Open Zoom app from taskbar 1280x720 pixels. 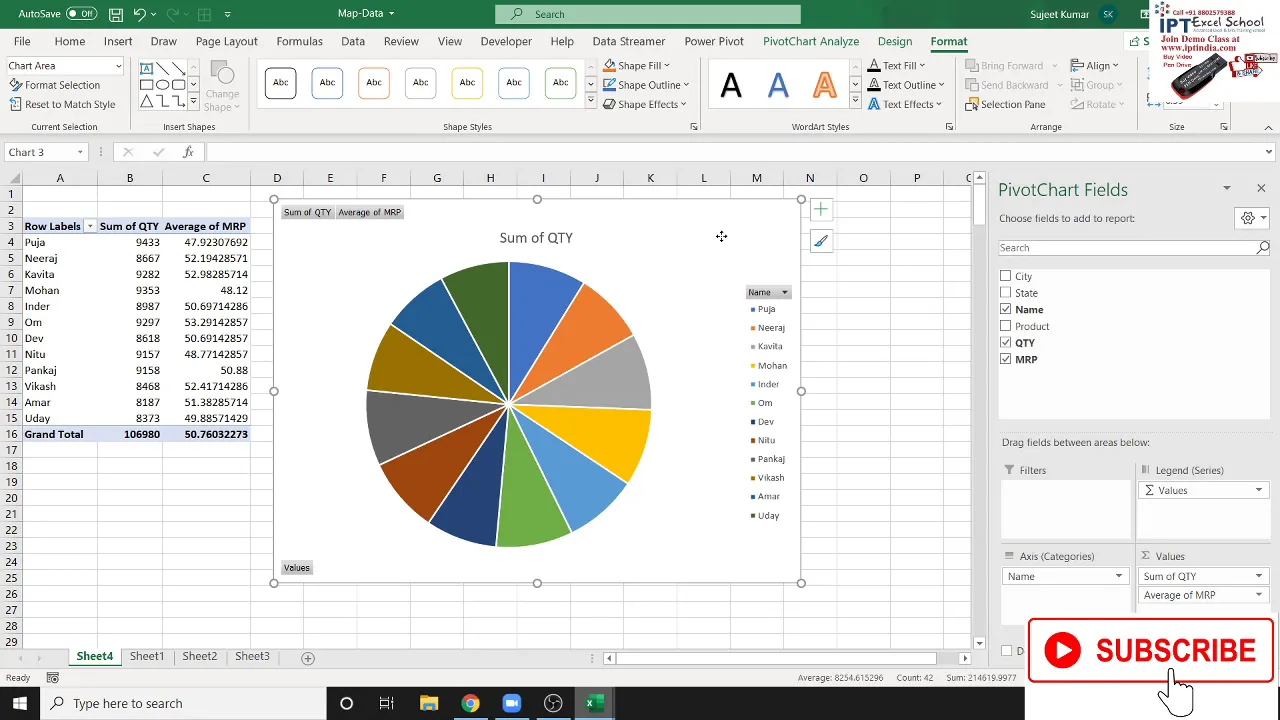[x=512, y=703]
